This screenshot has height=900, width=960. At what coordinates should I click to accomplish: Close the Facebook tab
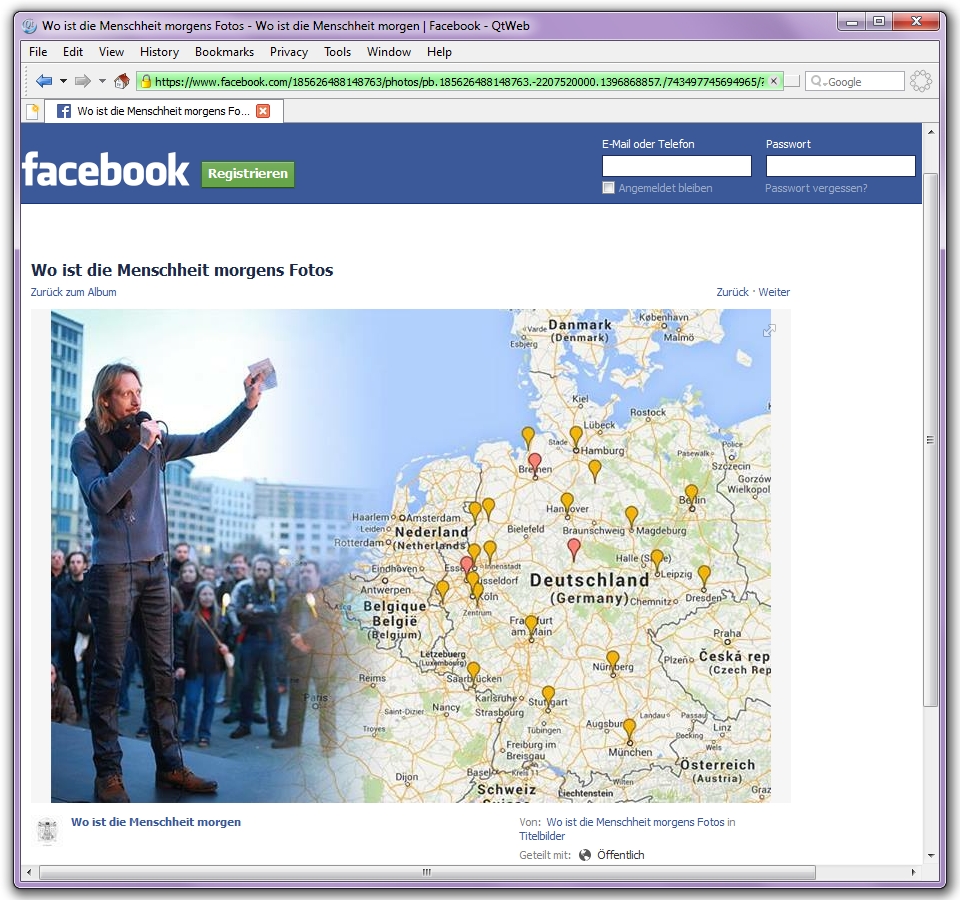[x=263, y=111]
